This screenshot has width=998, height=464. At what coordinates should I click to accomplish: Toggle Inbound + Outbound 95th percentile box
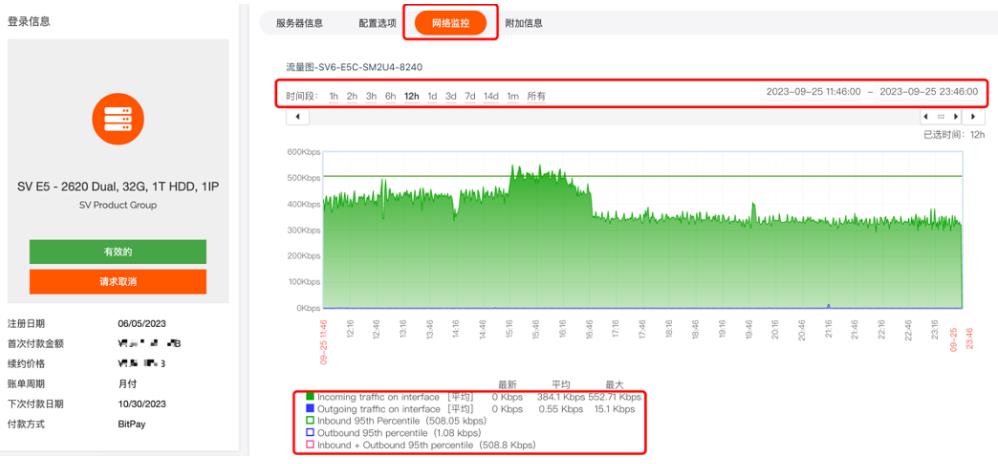tap(310, 444)
